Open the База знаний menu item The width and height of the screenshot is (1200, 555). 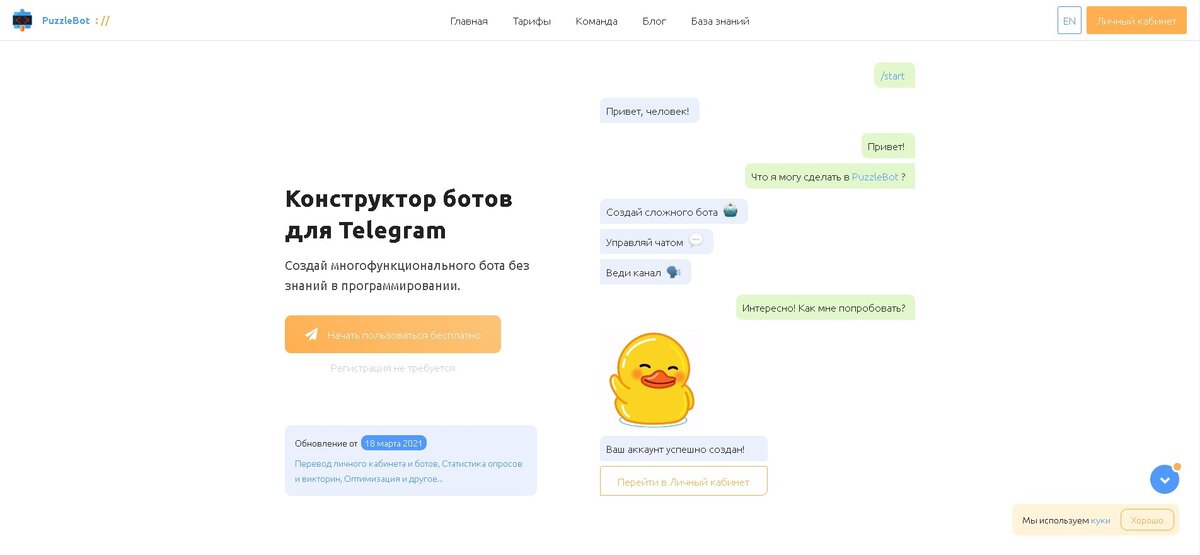point(720,21)
